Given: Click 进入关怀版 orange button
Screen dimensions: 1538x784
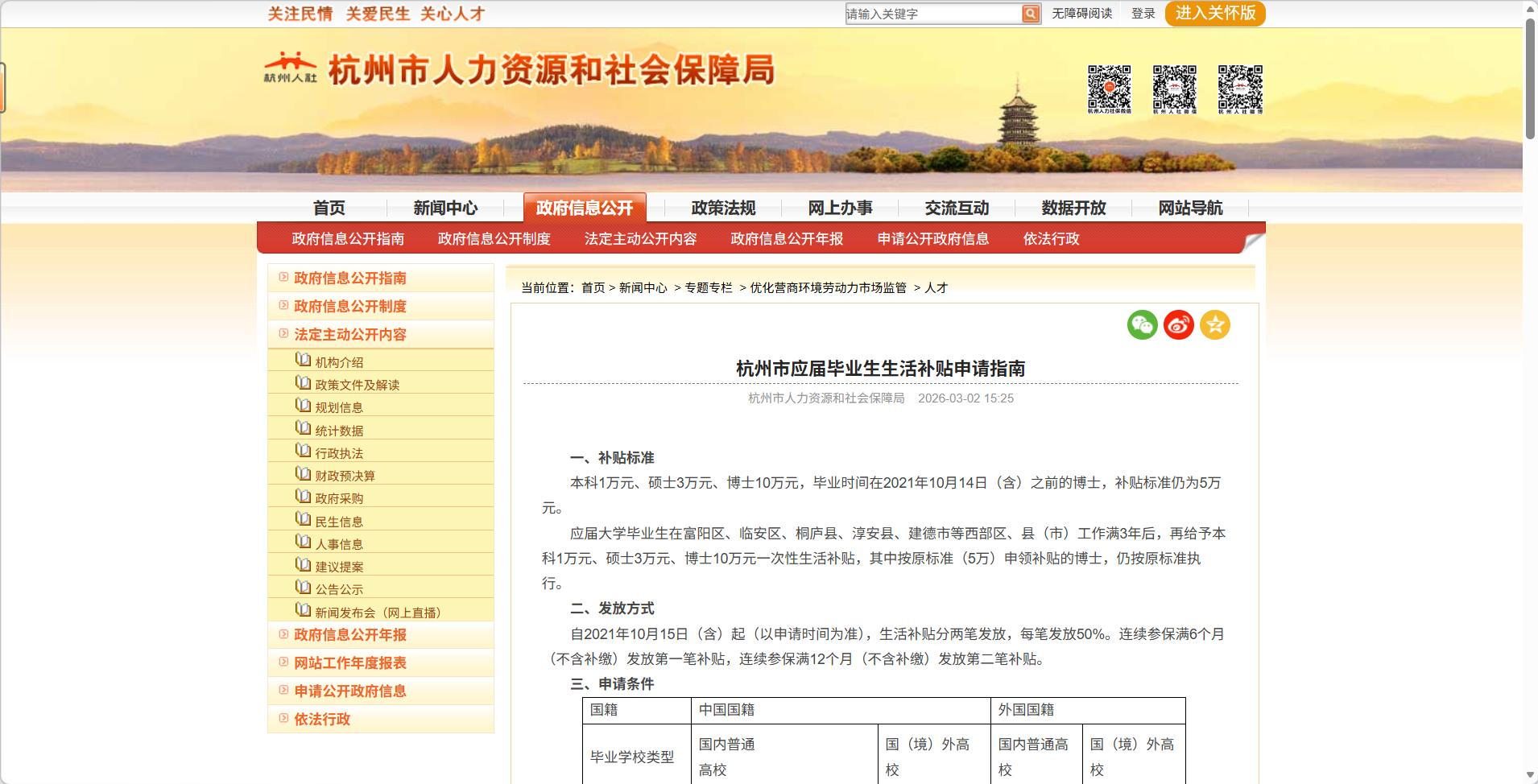Looking at the screenshot, I should (x=1215, y=13).
